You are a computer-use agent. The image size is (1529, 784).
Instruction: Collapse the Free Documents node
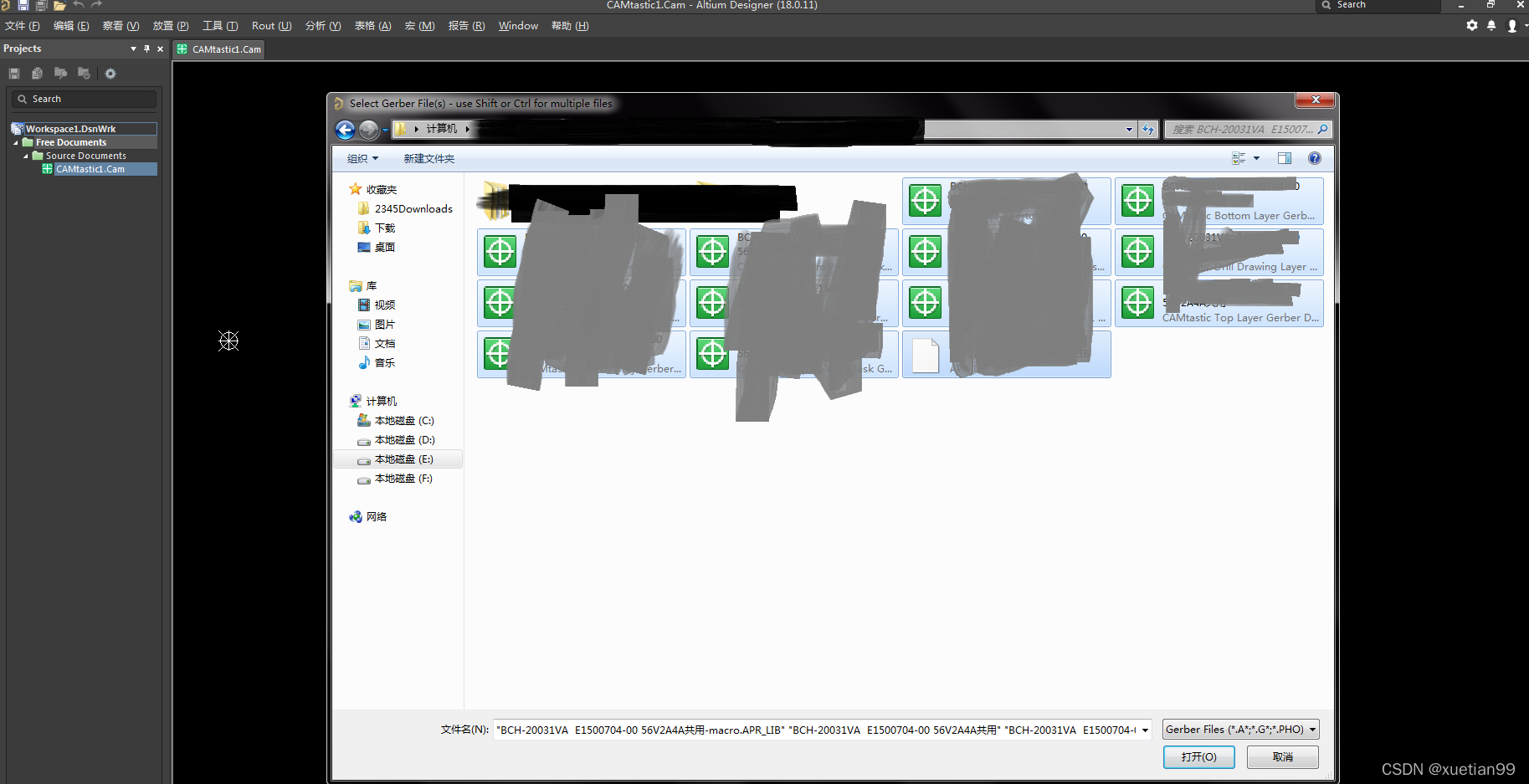(x=15, y=143)
